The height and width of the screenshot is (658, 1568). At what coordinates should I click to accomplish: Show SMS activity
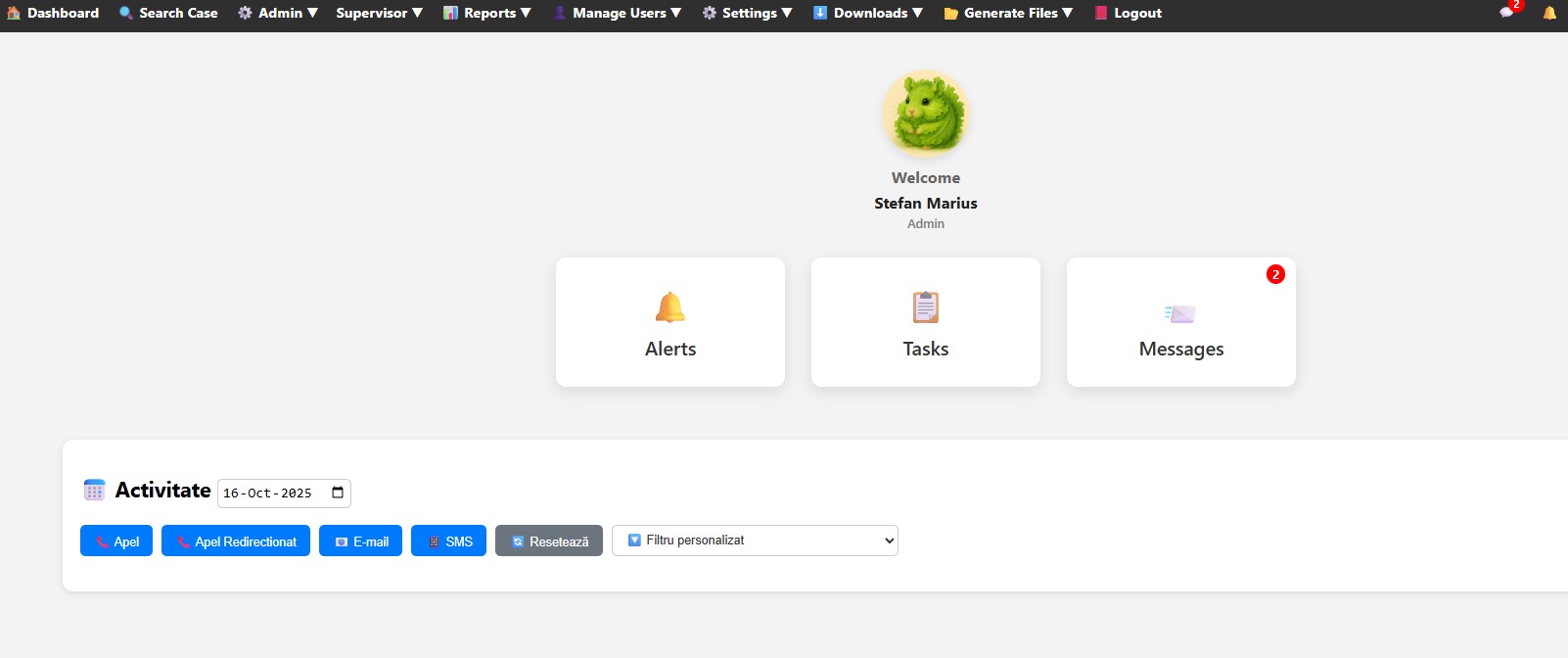coord(448,541)
